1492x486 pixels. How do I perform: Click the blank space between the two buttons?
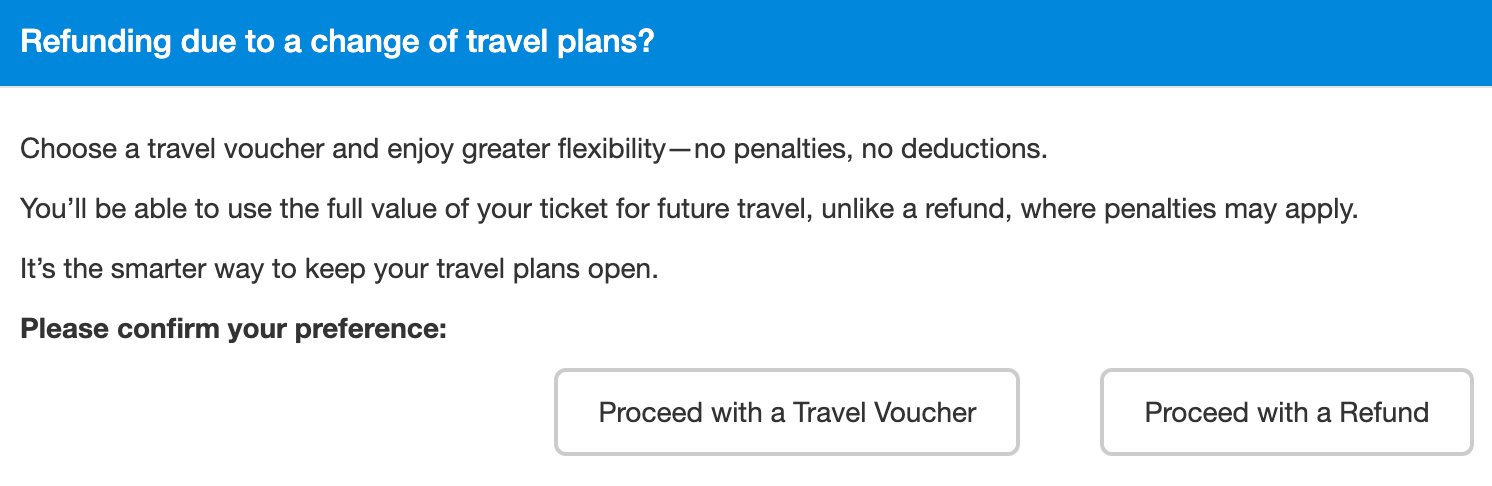point(1060,412)
